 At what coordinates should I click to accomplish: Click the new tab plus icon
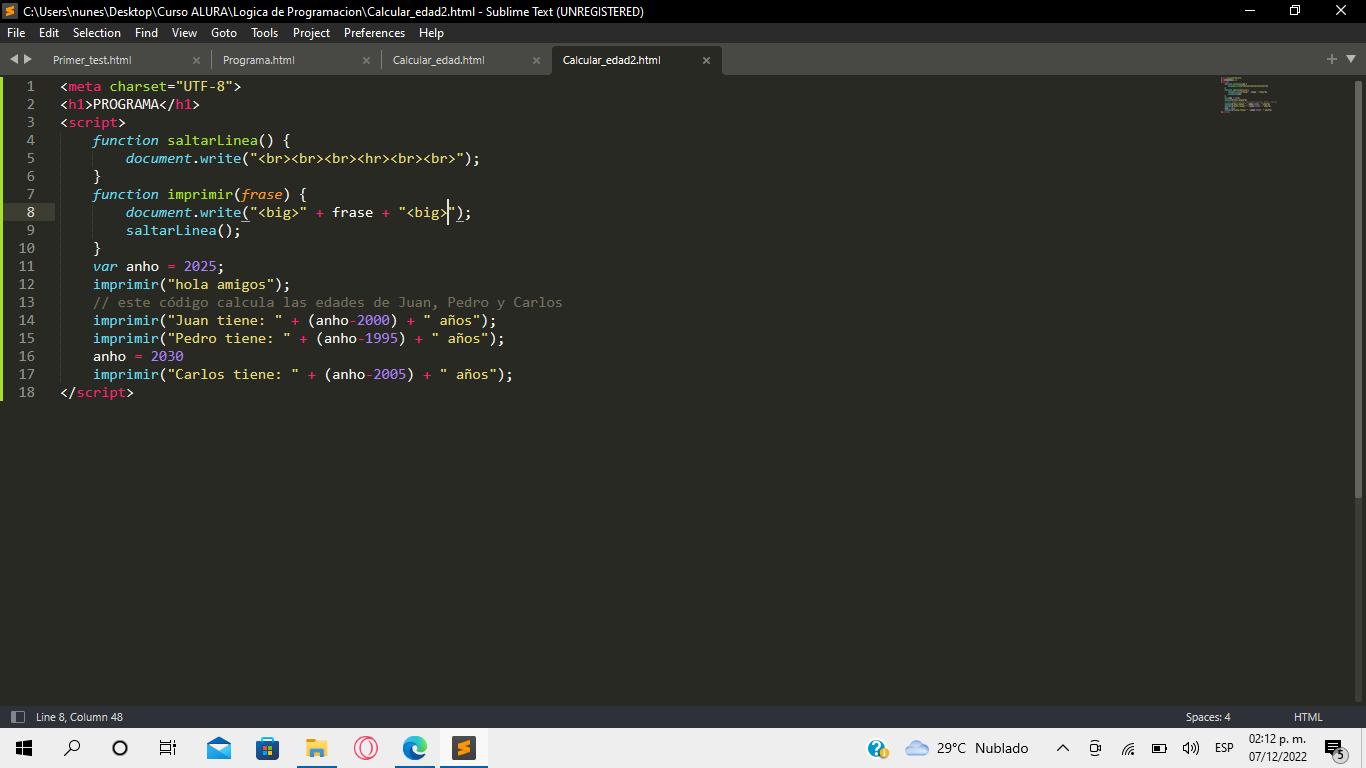1332,60
